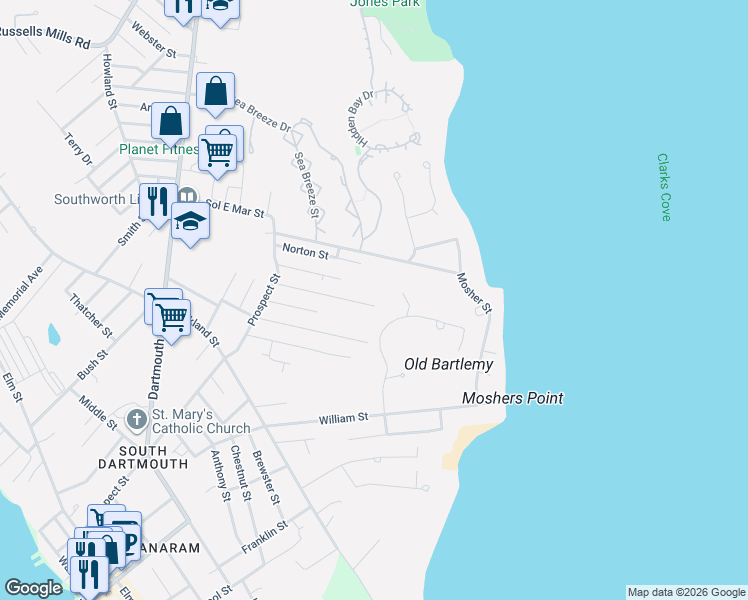Click the Moshers Point label
Screen dimensions: 748x600
click(x=512, y=398)
